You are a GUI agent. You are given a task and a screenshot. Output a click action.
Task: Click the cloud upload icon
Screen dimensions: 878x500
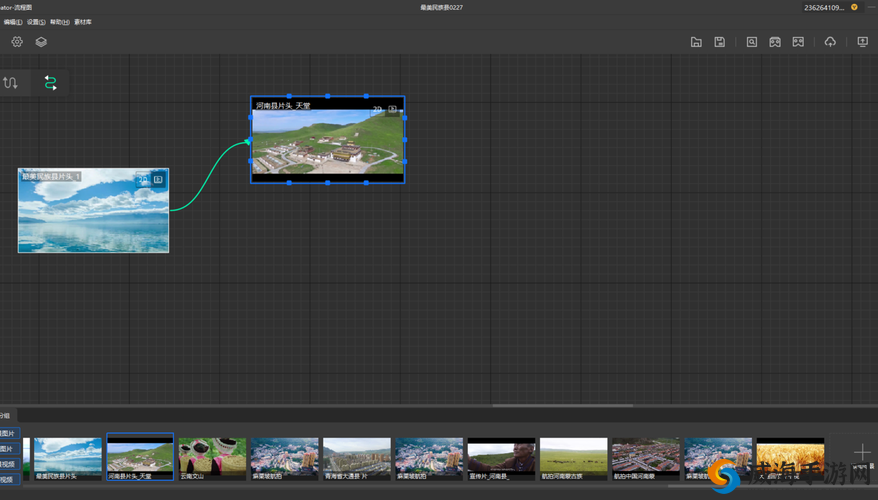830,42
